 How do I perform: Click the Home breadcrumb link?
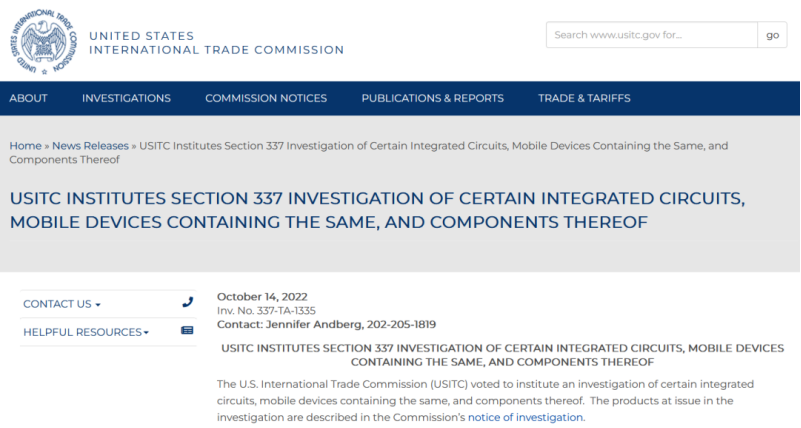[x=25, y=146]
